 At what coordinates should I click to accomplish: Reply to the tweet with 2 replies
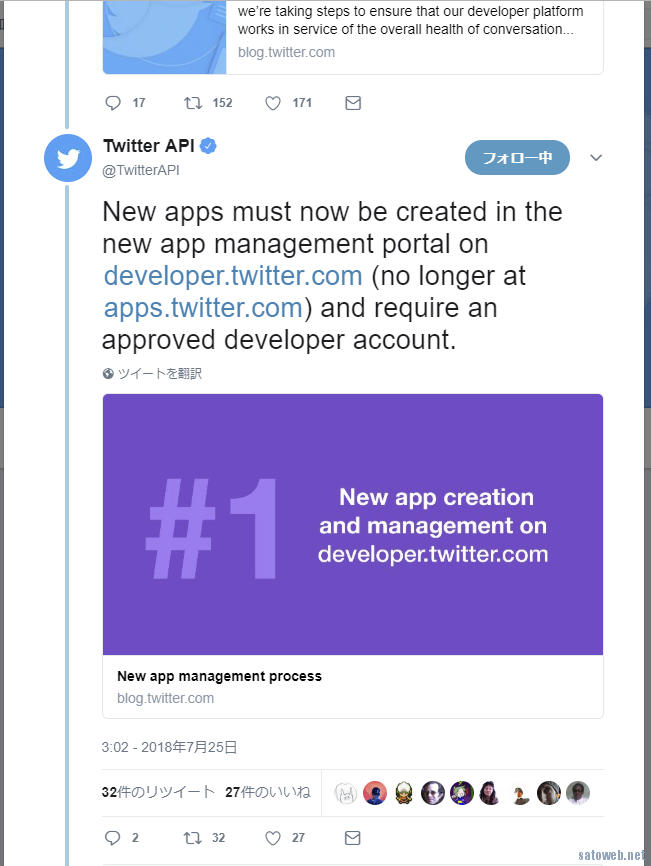click(113, 838)
